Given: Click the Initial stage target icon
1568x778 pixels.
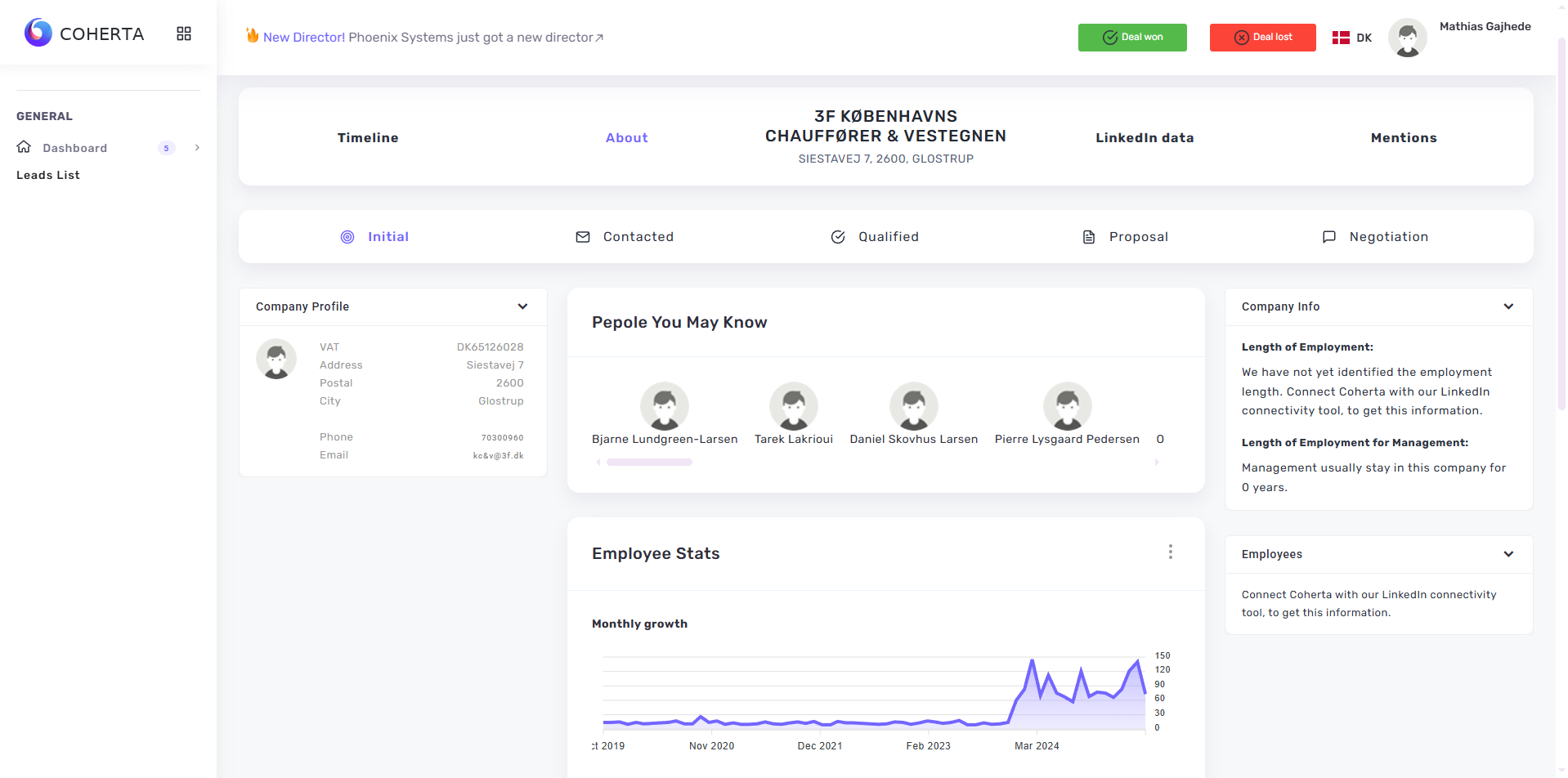Looking at the screenshot, I should coord(347,237).
